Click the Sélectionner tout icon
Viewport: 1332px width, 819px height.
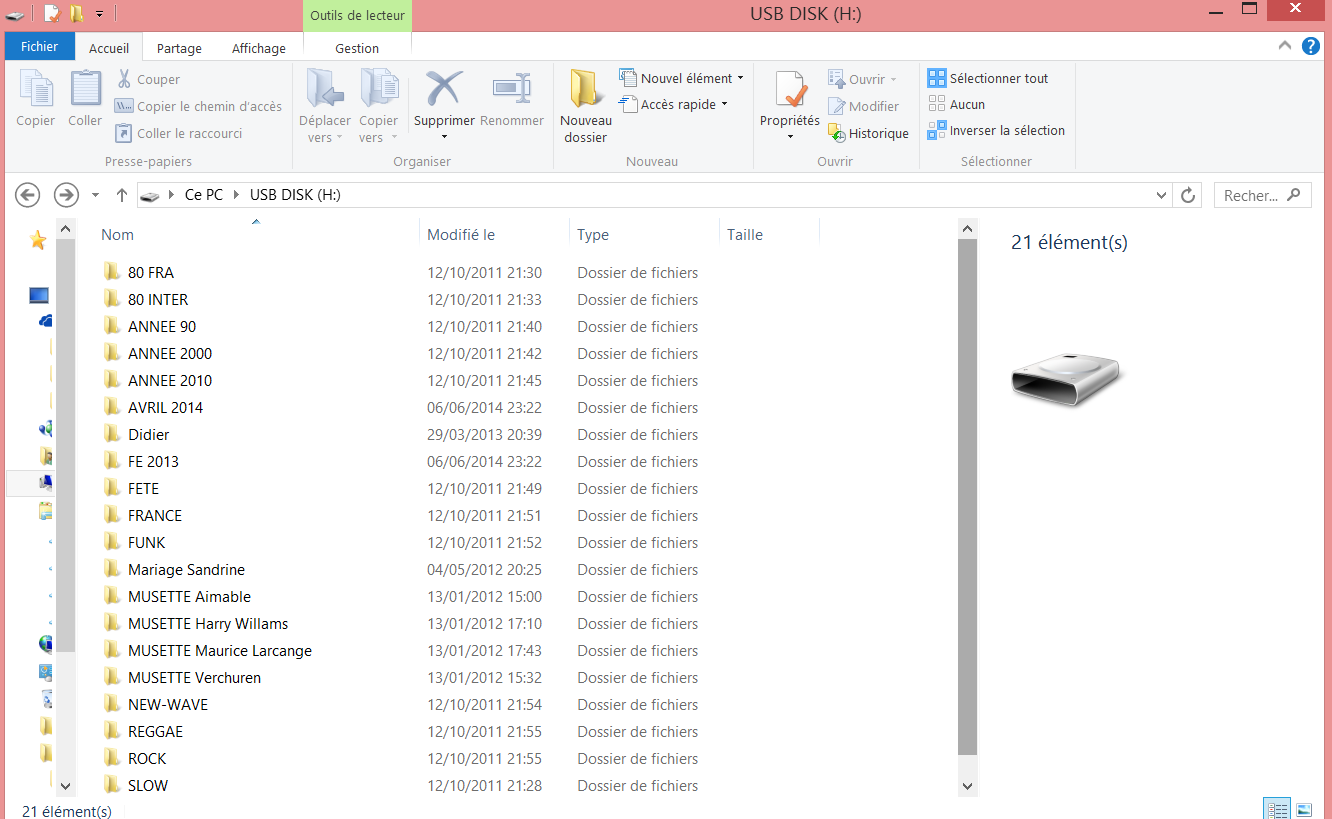click(937, 78)
